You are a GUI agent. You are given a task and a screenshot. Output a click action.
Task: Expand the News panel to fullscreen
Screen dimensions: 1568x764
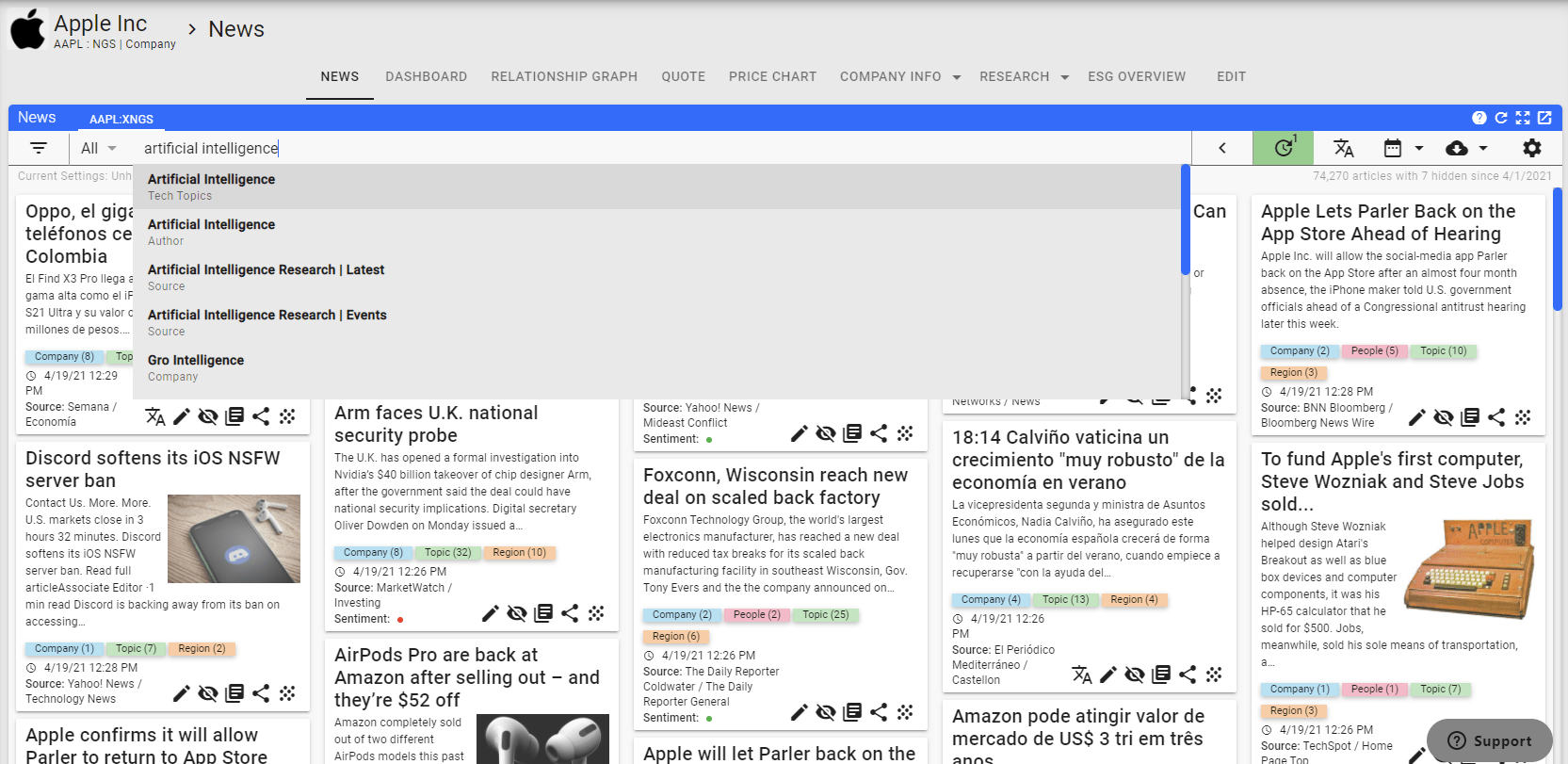1523,118
